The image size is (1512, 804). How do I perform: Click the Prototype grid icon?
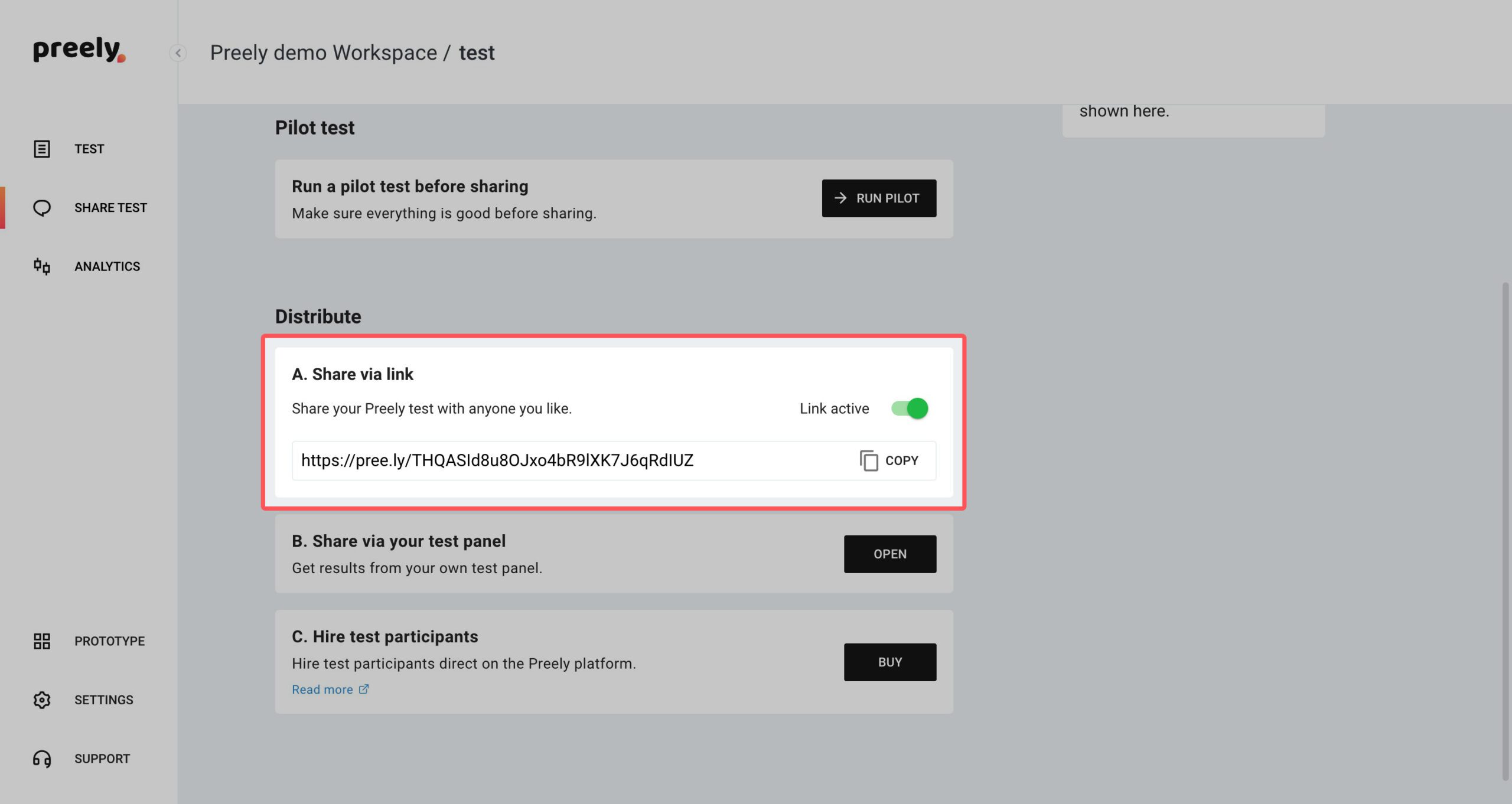click(42, 641)
